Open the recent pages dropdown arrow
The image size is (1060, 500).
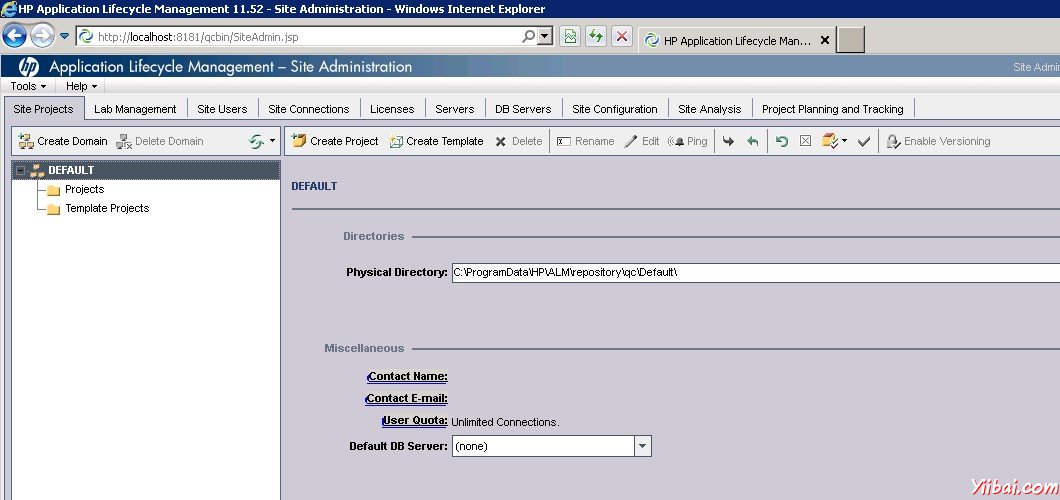(65, 36)
